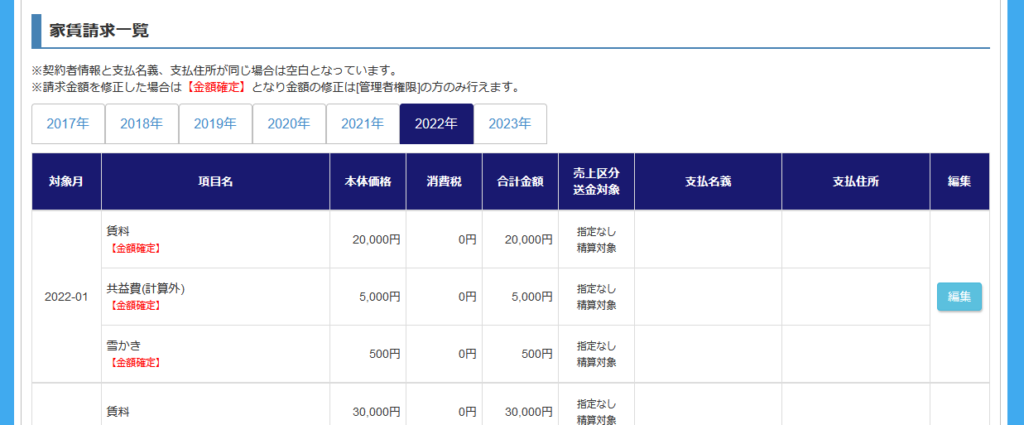The image size is (1024, 425).
Task: Click the 消費税 column header
Action: click(444, 182)
